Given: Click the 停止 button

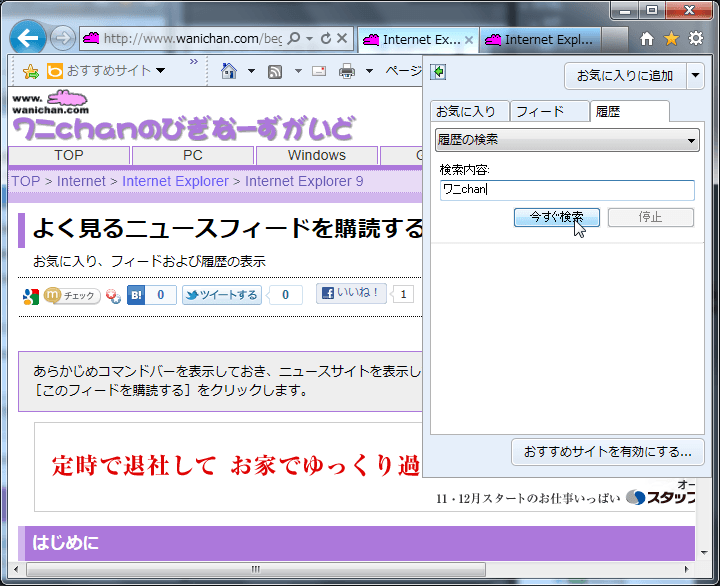Looking at the screenshot, I should coord(650,217).
